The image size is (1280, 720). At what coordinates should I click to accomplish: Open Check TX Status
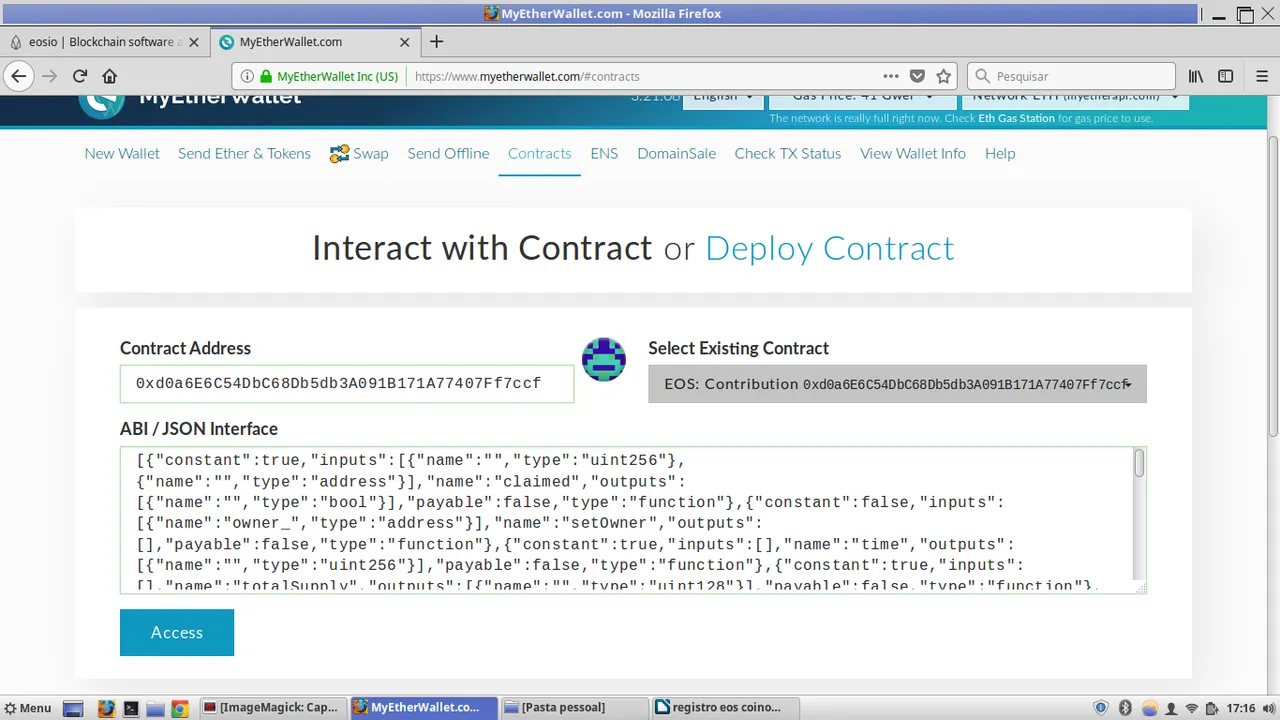click(x=788, y=154)
